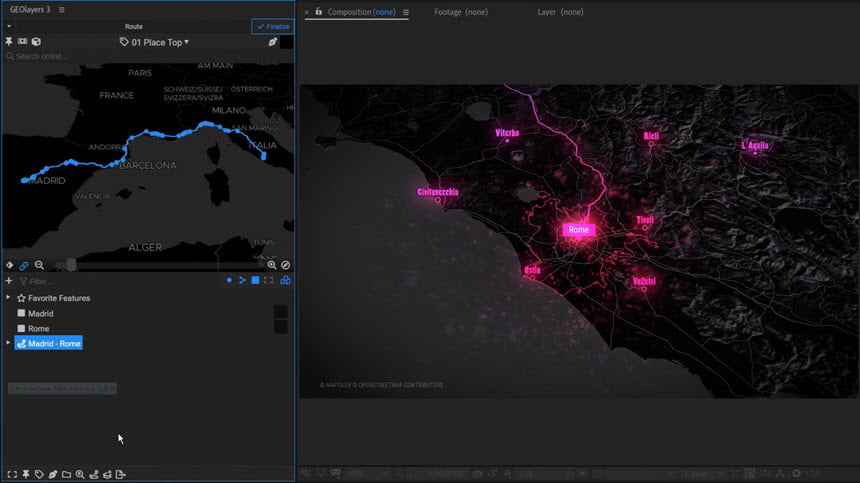The image size is (860, 483).
Task: Toggle the lock icon on Composition tab
Action: [x=319, y=12]
